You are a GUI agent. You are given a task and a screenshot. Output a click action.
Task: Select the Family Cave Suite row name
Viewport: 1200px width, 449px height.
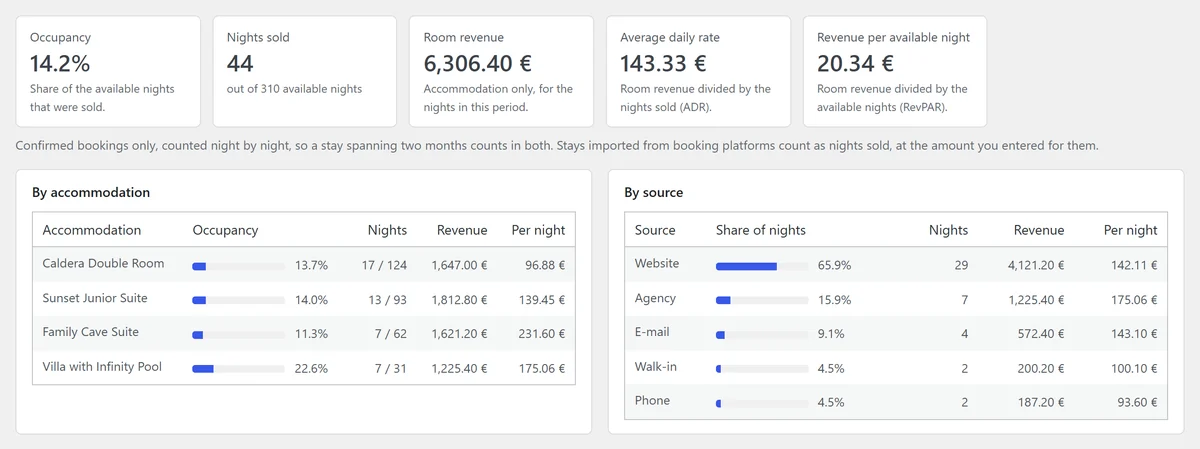(91, 332)
